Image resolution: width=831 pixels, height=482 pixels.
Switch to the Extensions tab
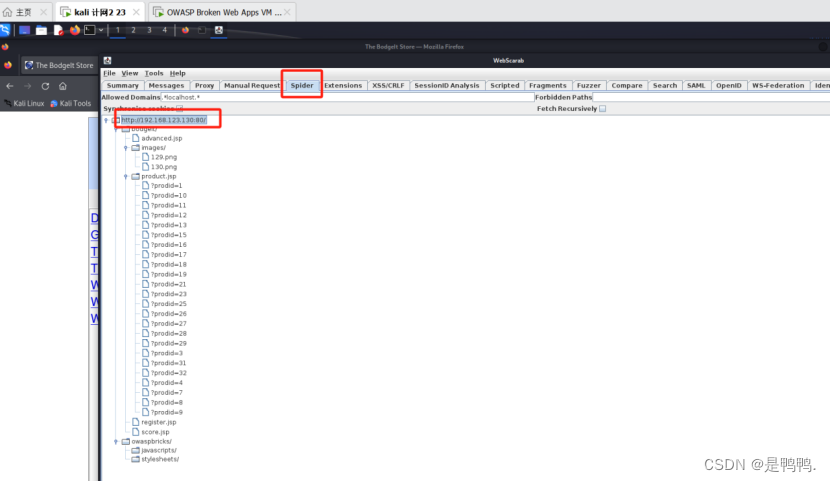[x=343, y=85]
